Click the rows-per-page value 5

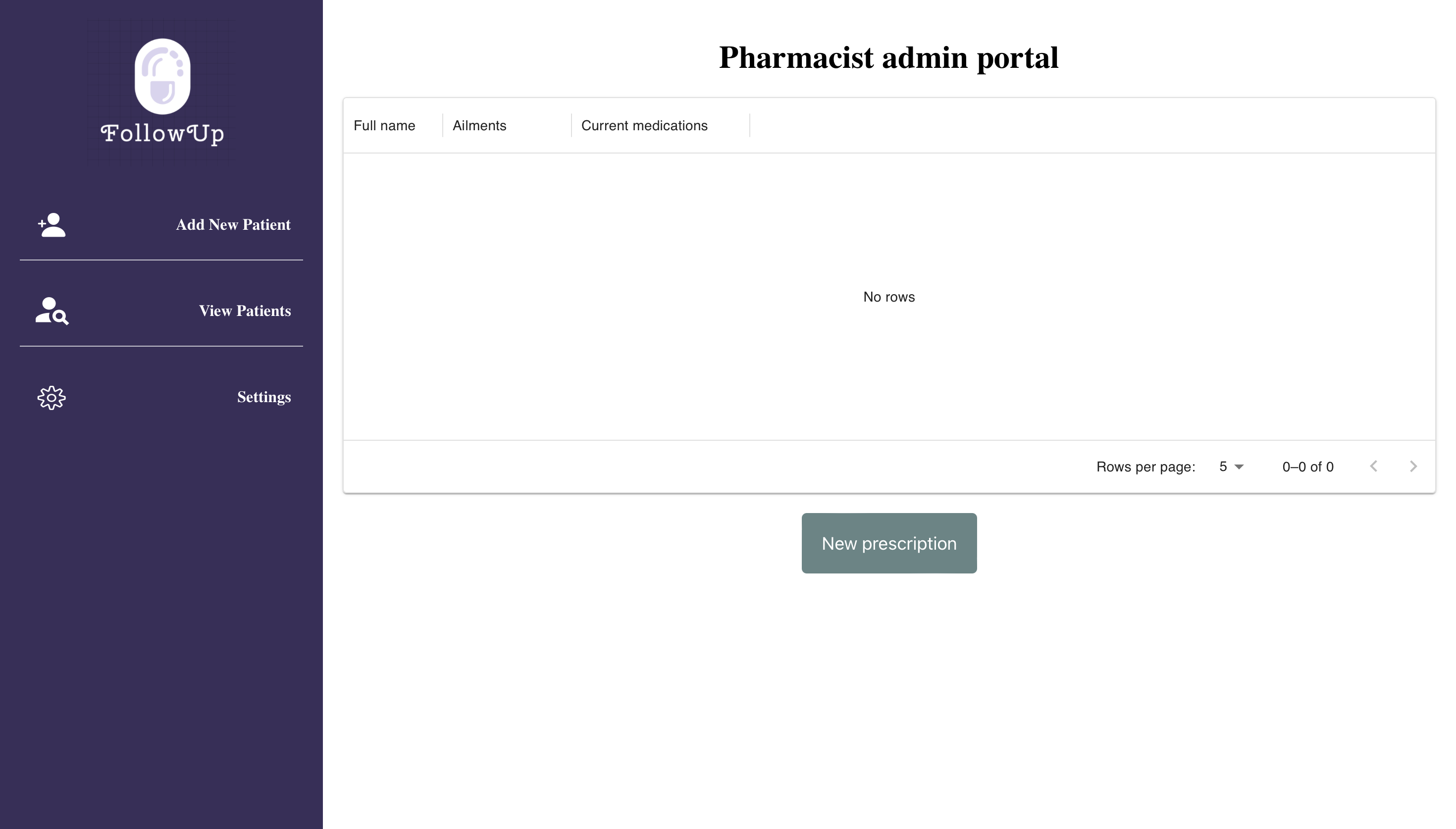pyautogui.click(x=1223, y=467)
